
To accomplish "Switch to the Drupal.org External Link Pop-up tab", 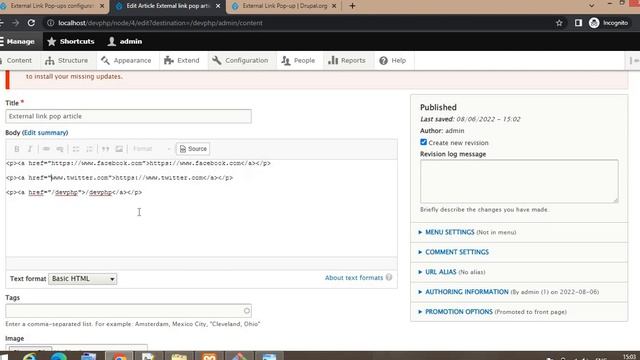I will 284,6.
